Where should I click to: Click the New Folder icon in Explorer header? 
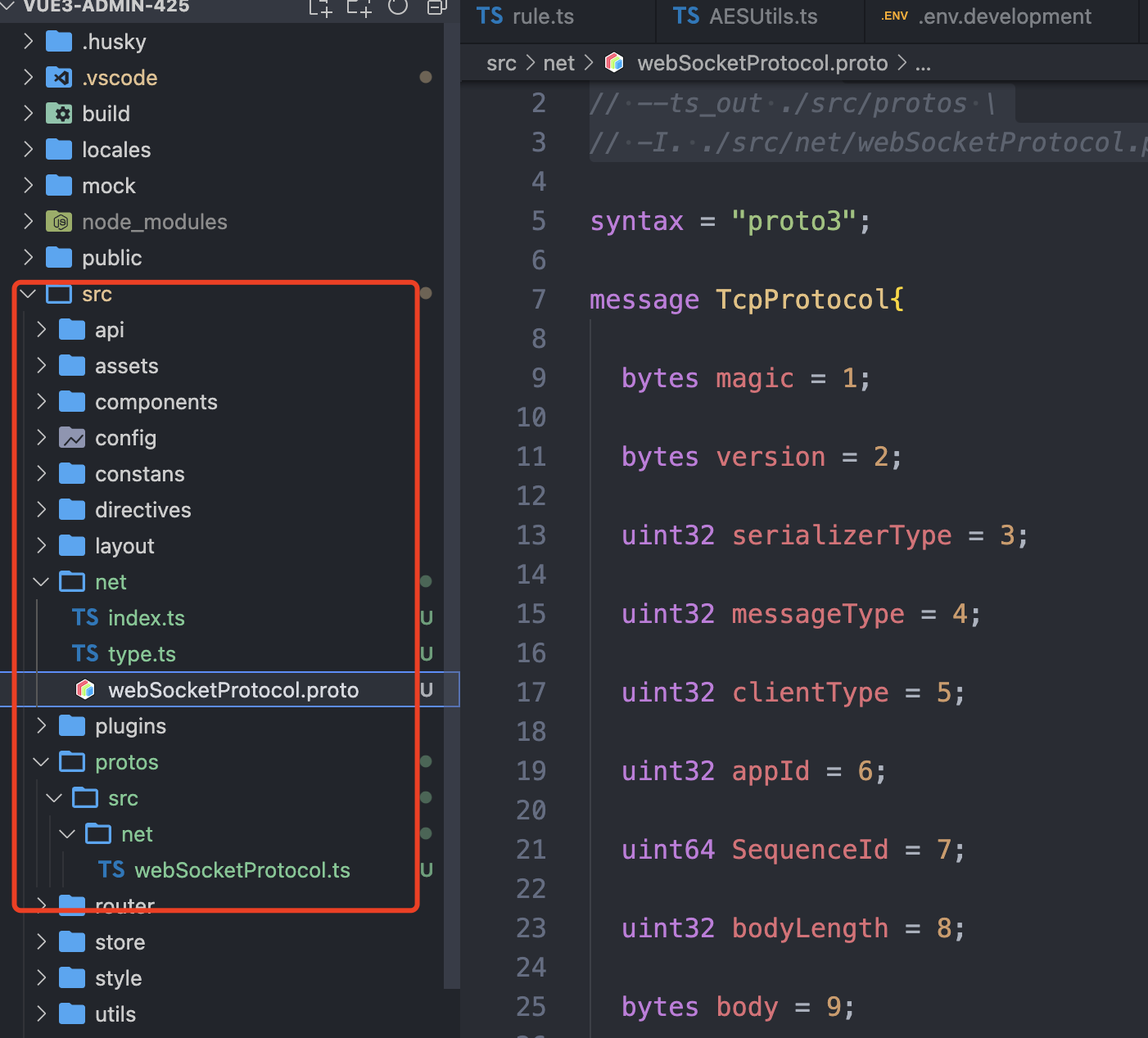point(359,7)
